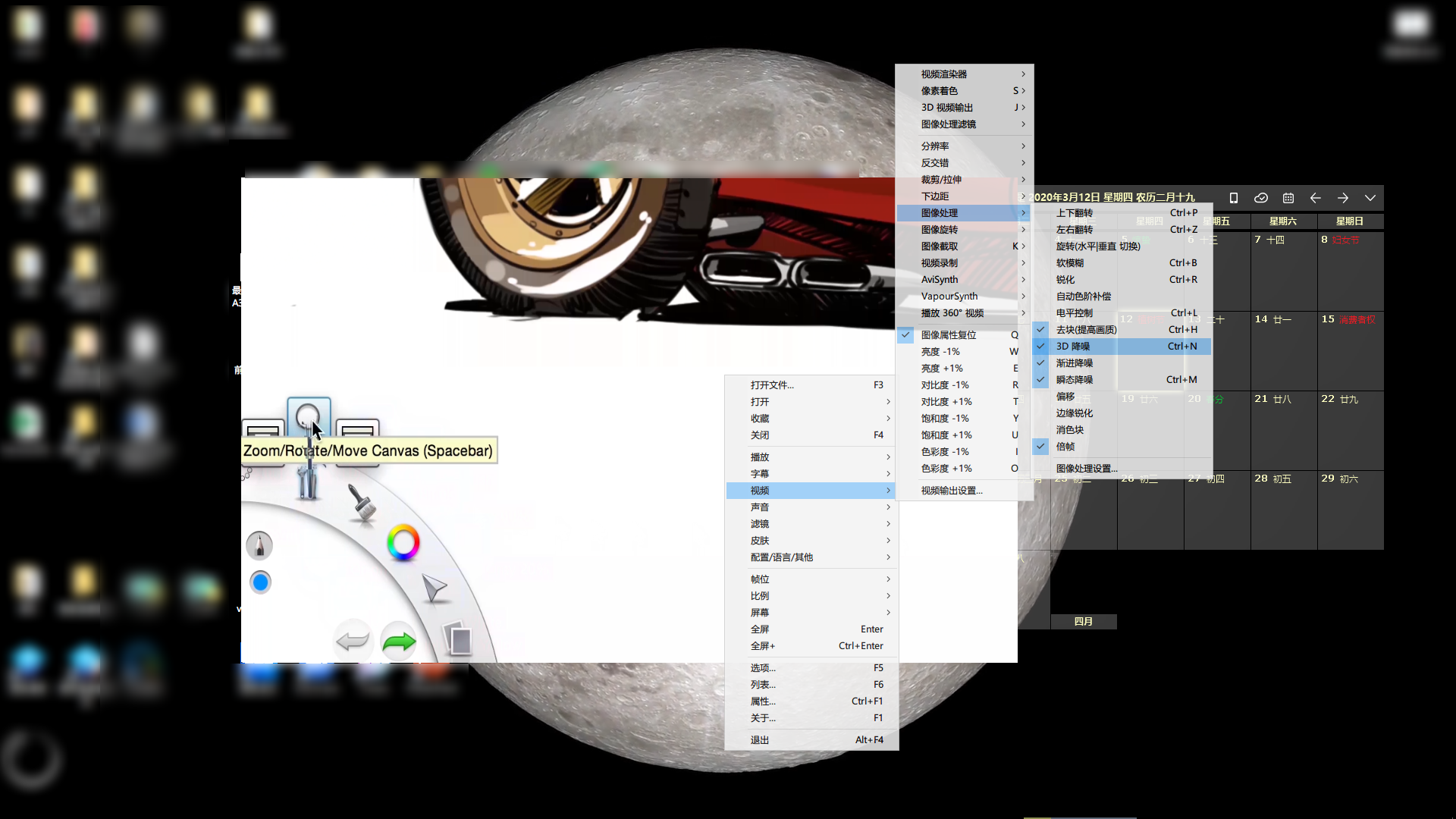
Task: Choose 退出 to exit the player
Action: (x=811, y=740)
